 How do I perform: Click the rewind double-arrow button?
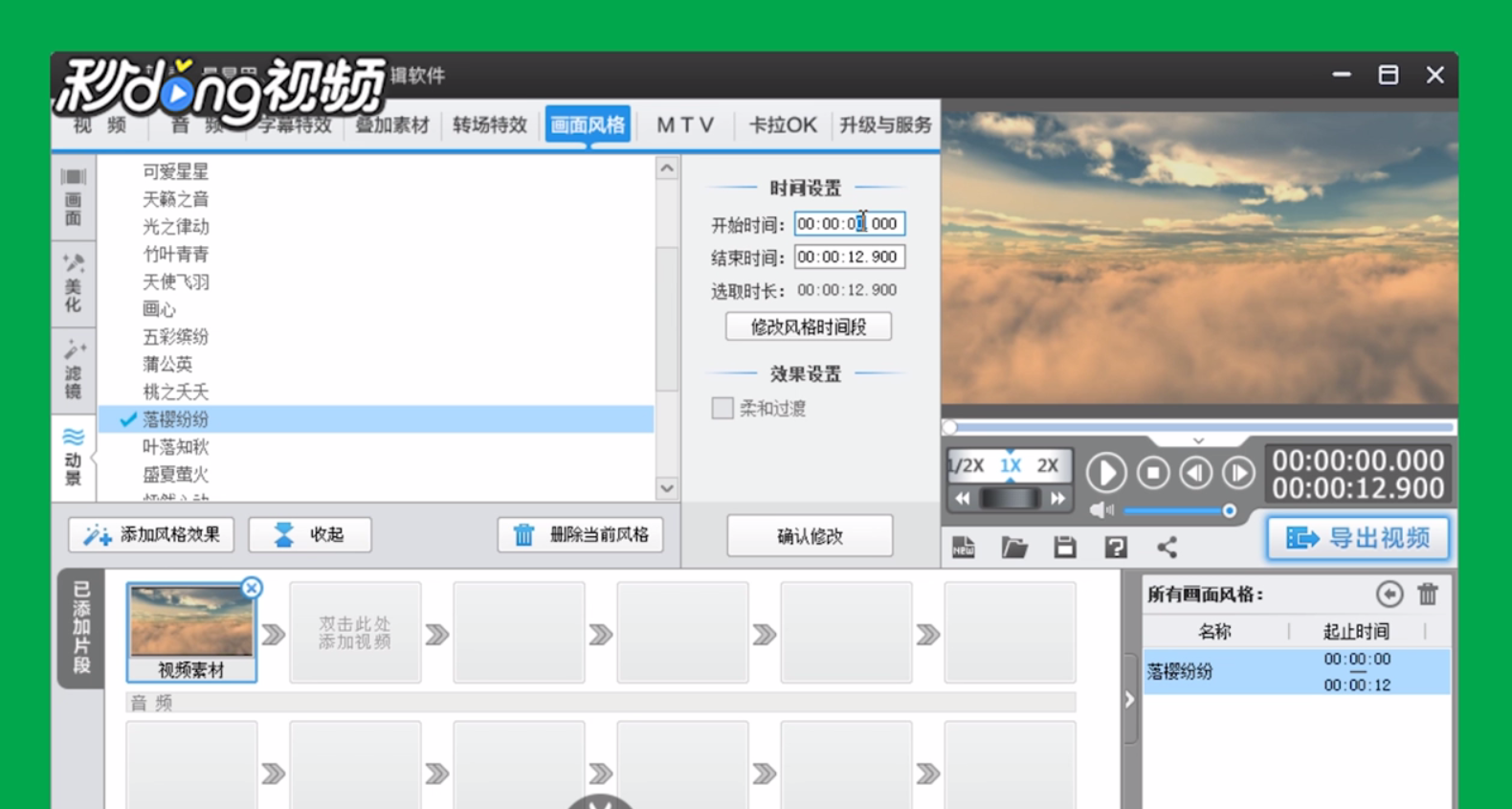[962, 499]
